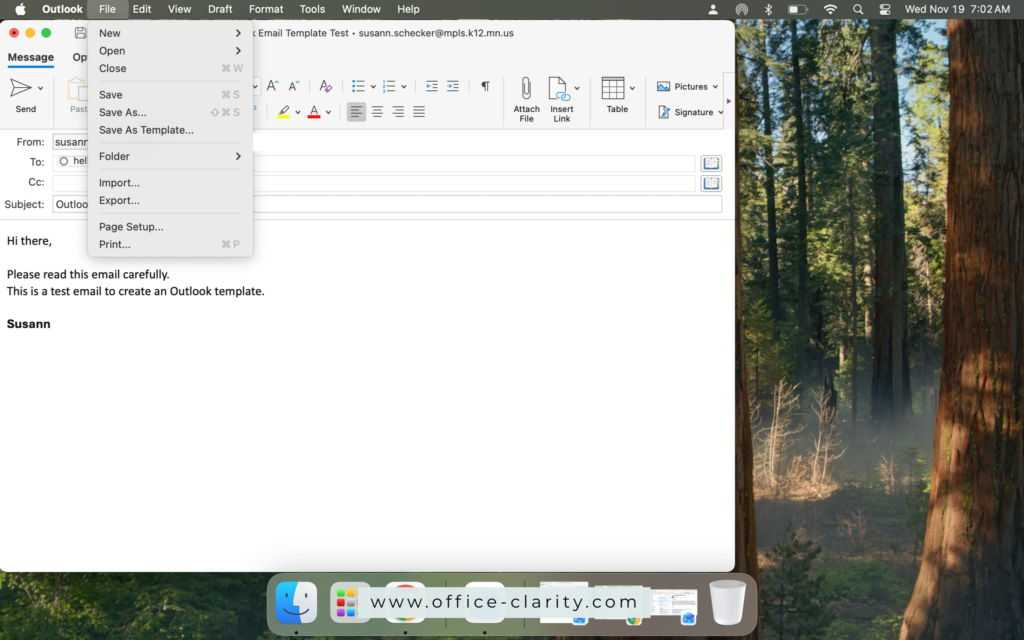Open the Window menu
This screenshot has height=640, width=1024.
[361, 9]
